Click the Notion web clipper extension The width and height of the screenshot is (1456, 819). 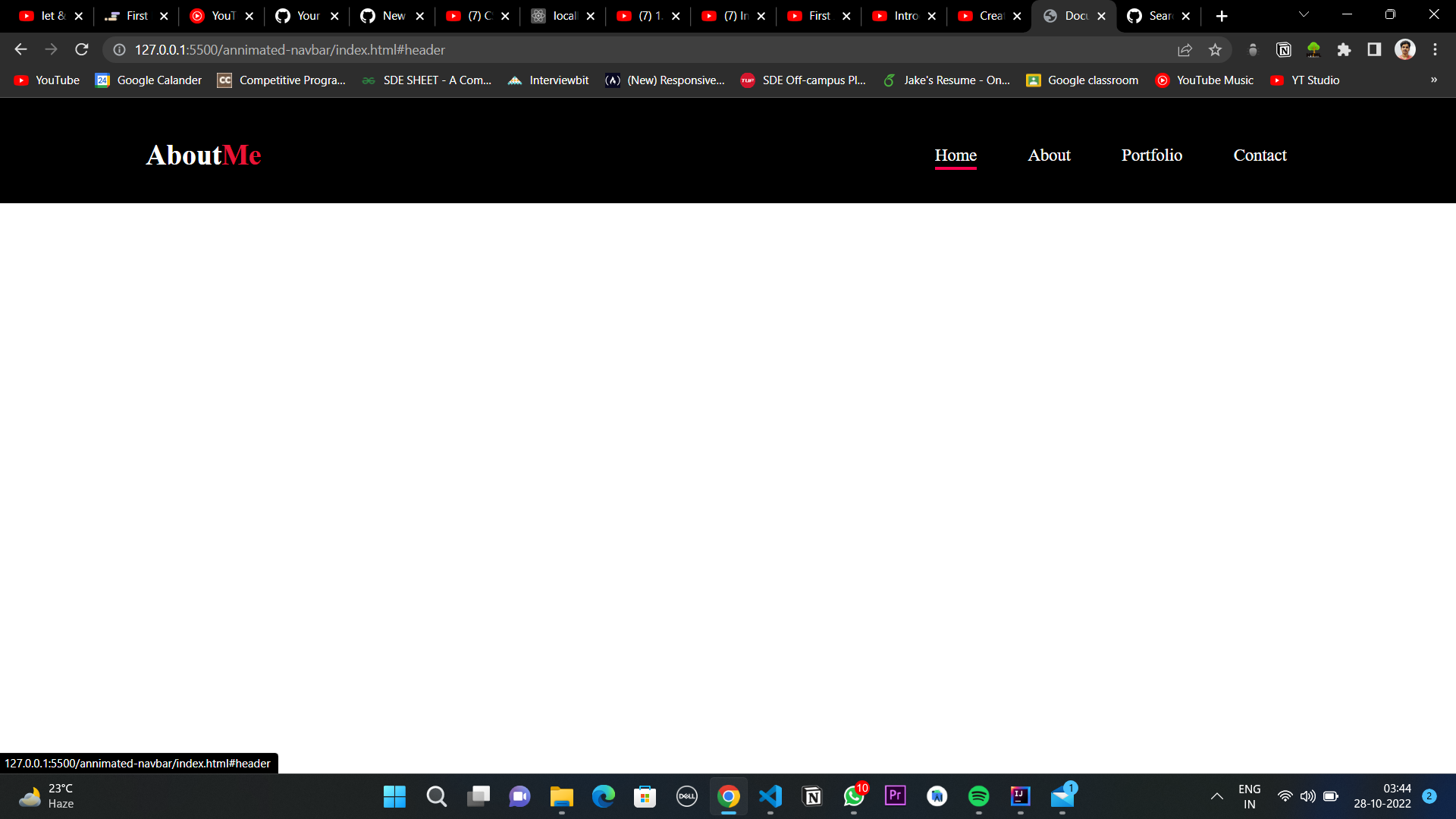pyautogui.click(x=1283, y=49)
